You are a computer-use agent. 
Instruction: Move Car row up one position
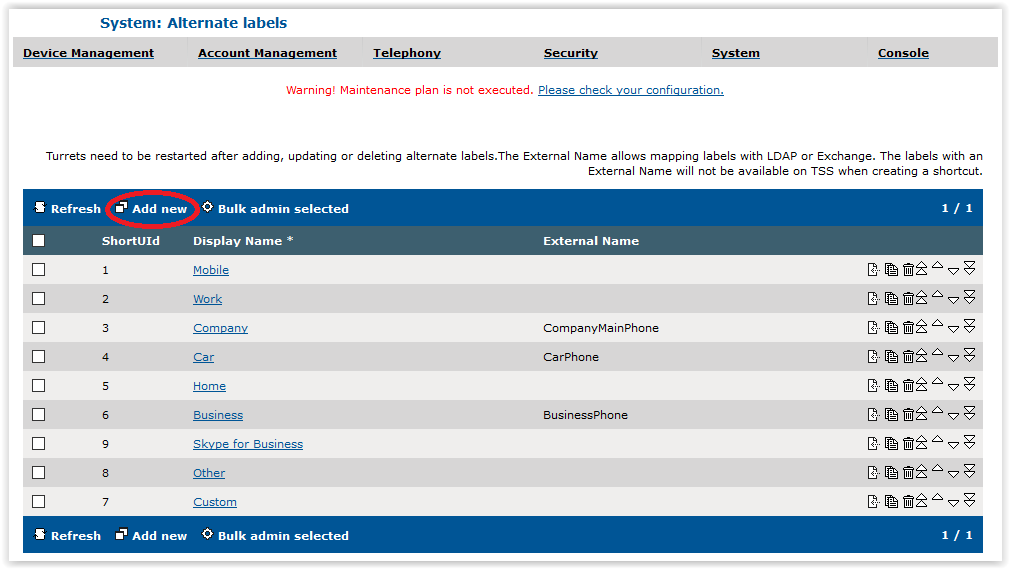938,352
